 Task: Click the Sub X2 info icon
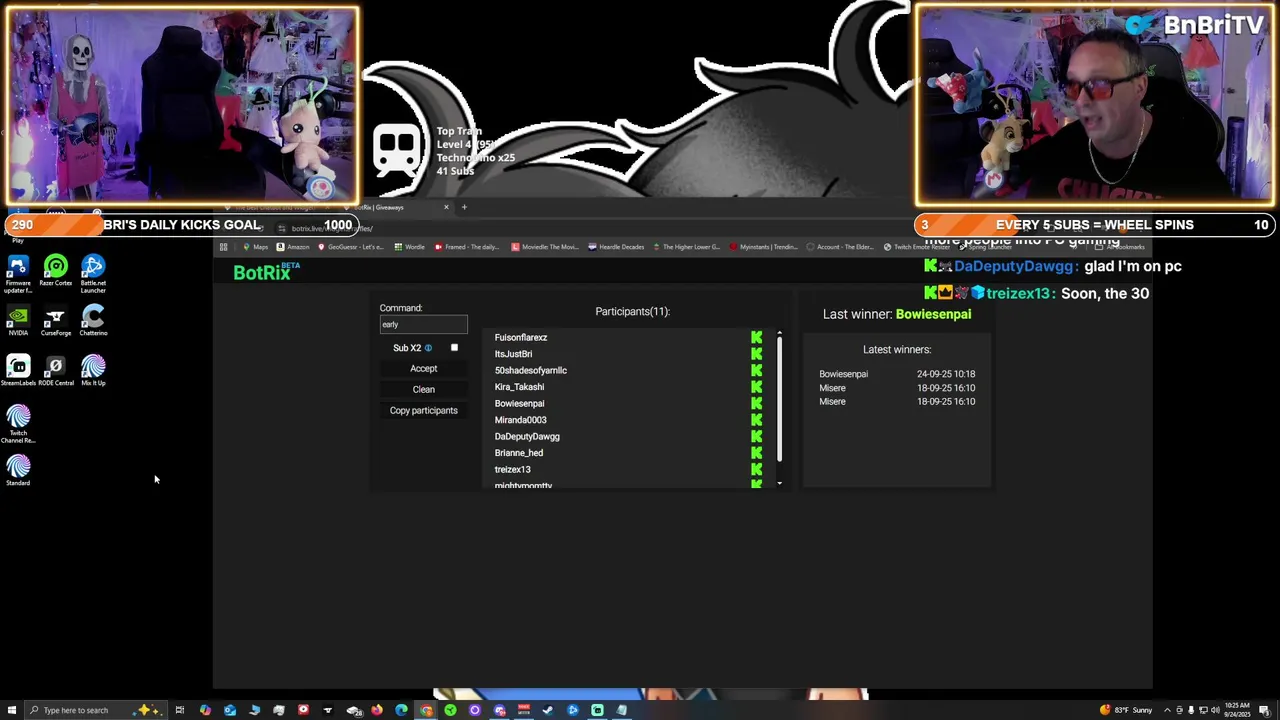click(x=428, y=348)
